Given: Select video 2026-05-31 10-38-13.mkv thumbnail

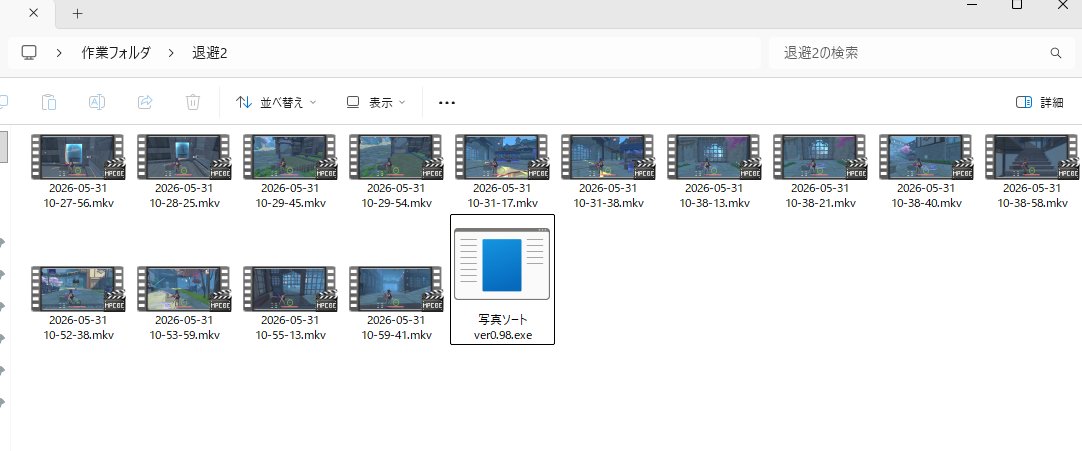Looking at the screenshot, I should coord(714,157).
